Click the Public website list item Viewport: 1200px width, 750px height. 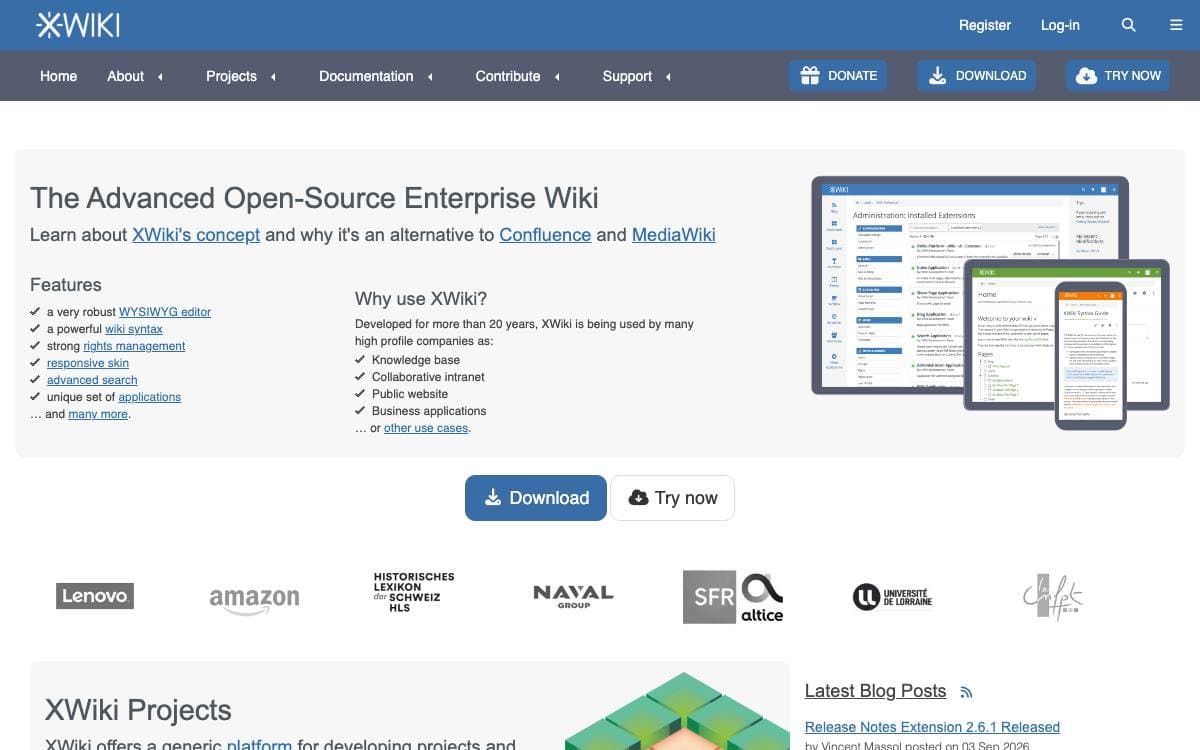pos(410,394)
